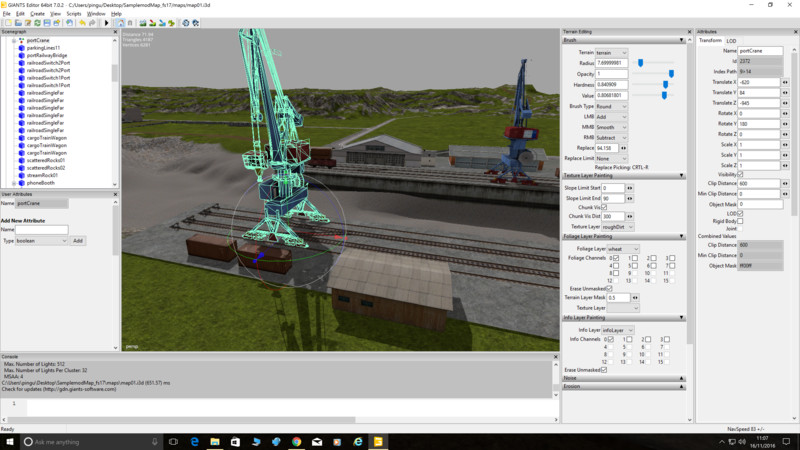Adjust the Opacity slider handle
Screen dimensions: 800x450
[x=671, y=74]
